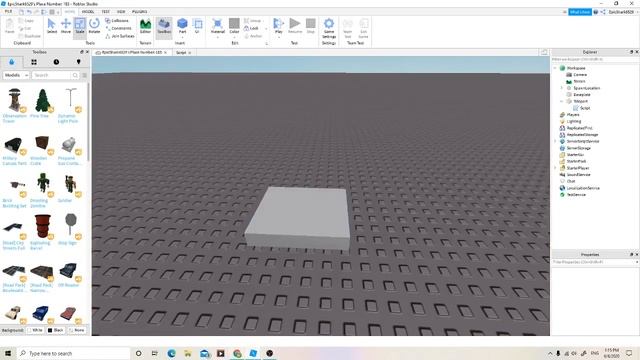Click the Properties filter field
This screenshot has width=640, height=360.
pos(594,262)
